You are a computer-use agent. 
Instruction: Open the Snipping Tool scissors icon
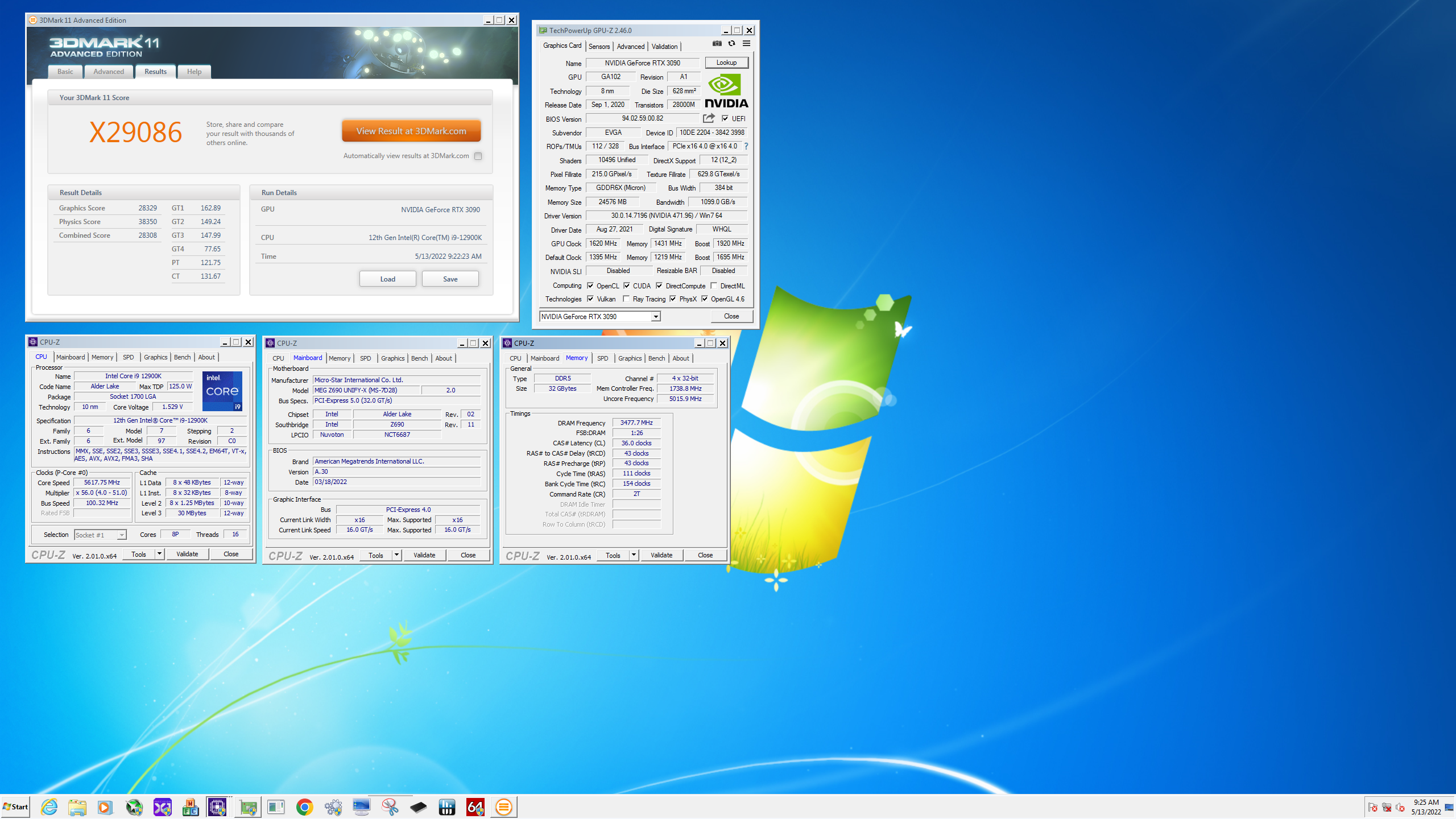[390, 807]
